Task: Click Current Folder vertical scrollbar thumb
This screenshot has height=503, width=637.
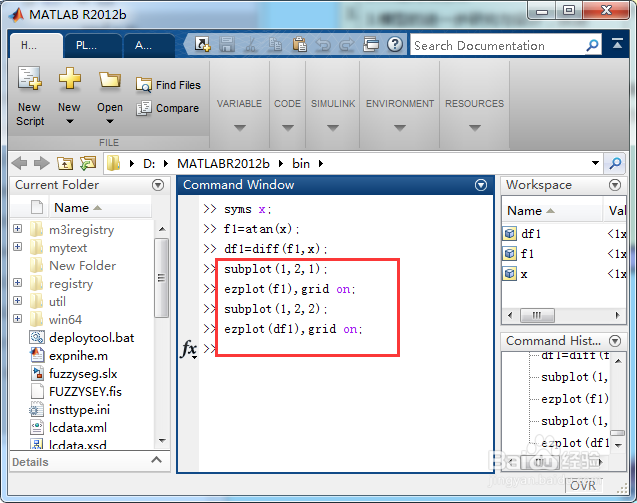Action: coord(162,278)
